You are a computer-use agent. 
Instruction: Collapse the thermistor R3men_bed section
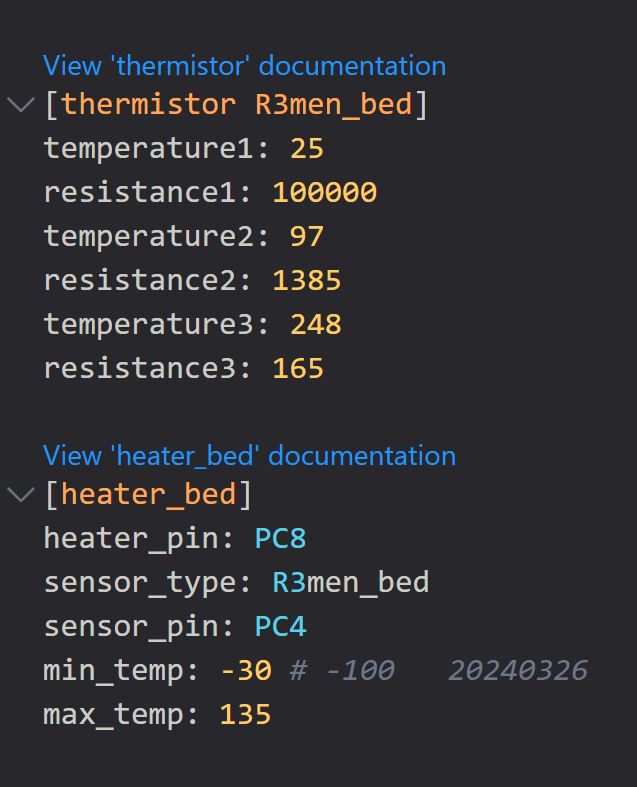[x=20, y=105]
